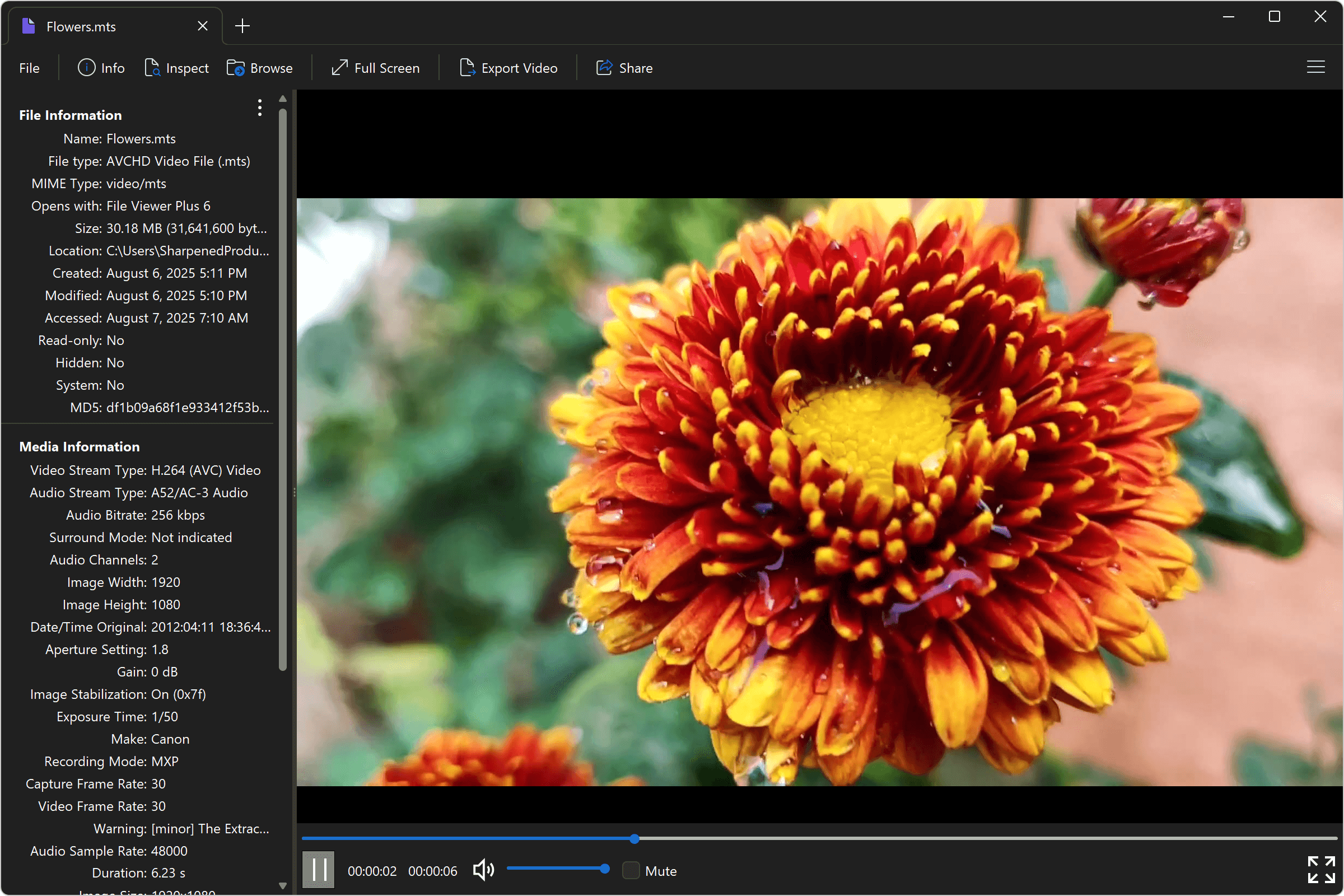Screen dimensions: 1344x896
Task: Click the video seek bar
Action: [634, 838]
